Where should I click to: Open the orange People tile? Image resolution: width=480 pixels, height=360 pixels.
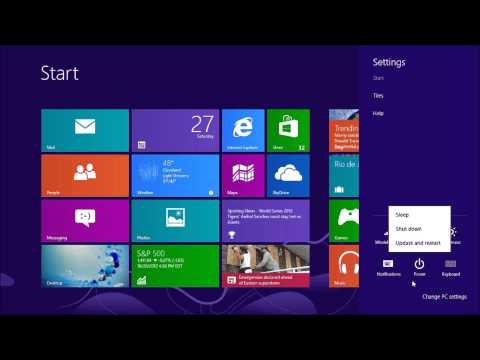(85, 176)
